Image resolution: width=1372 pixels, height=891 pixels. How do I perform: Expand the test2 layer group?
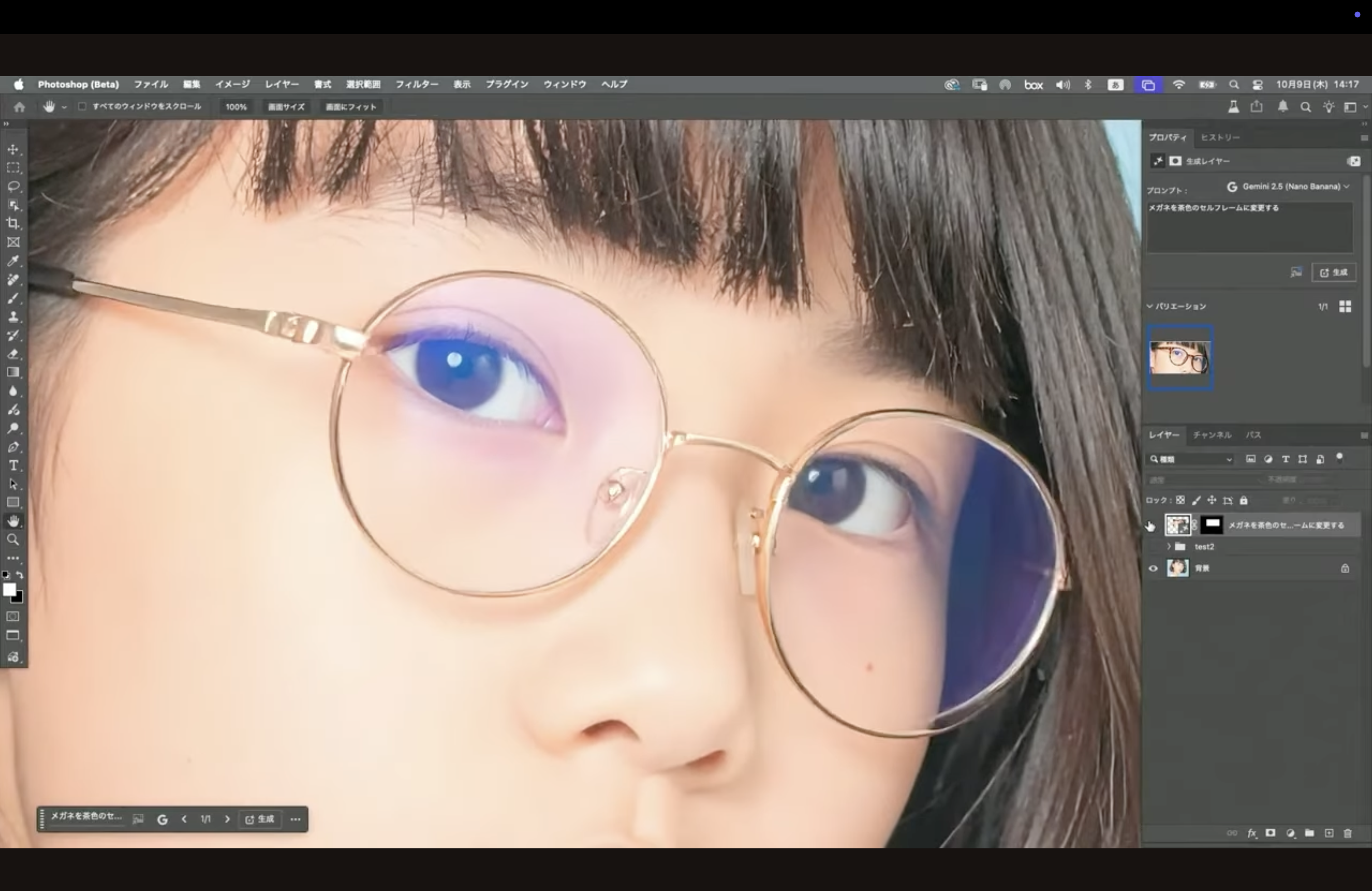(1168, 546)
